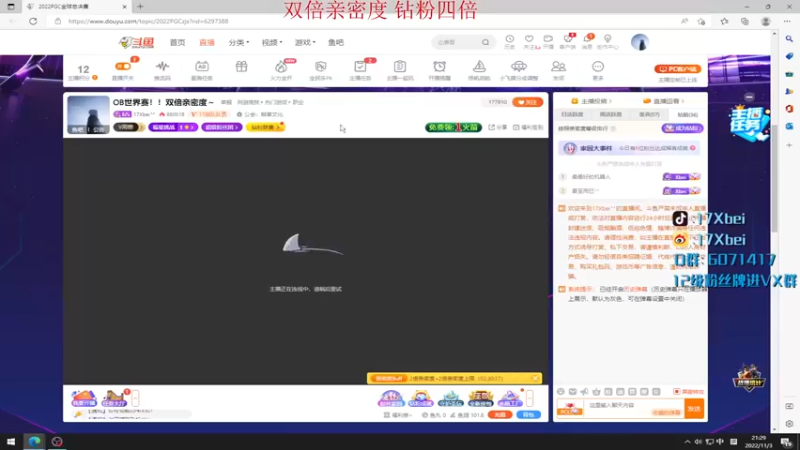Open the 任务大厅 icon below video
This screenshot has width=800, height=450.
coord(114,398)
